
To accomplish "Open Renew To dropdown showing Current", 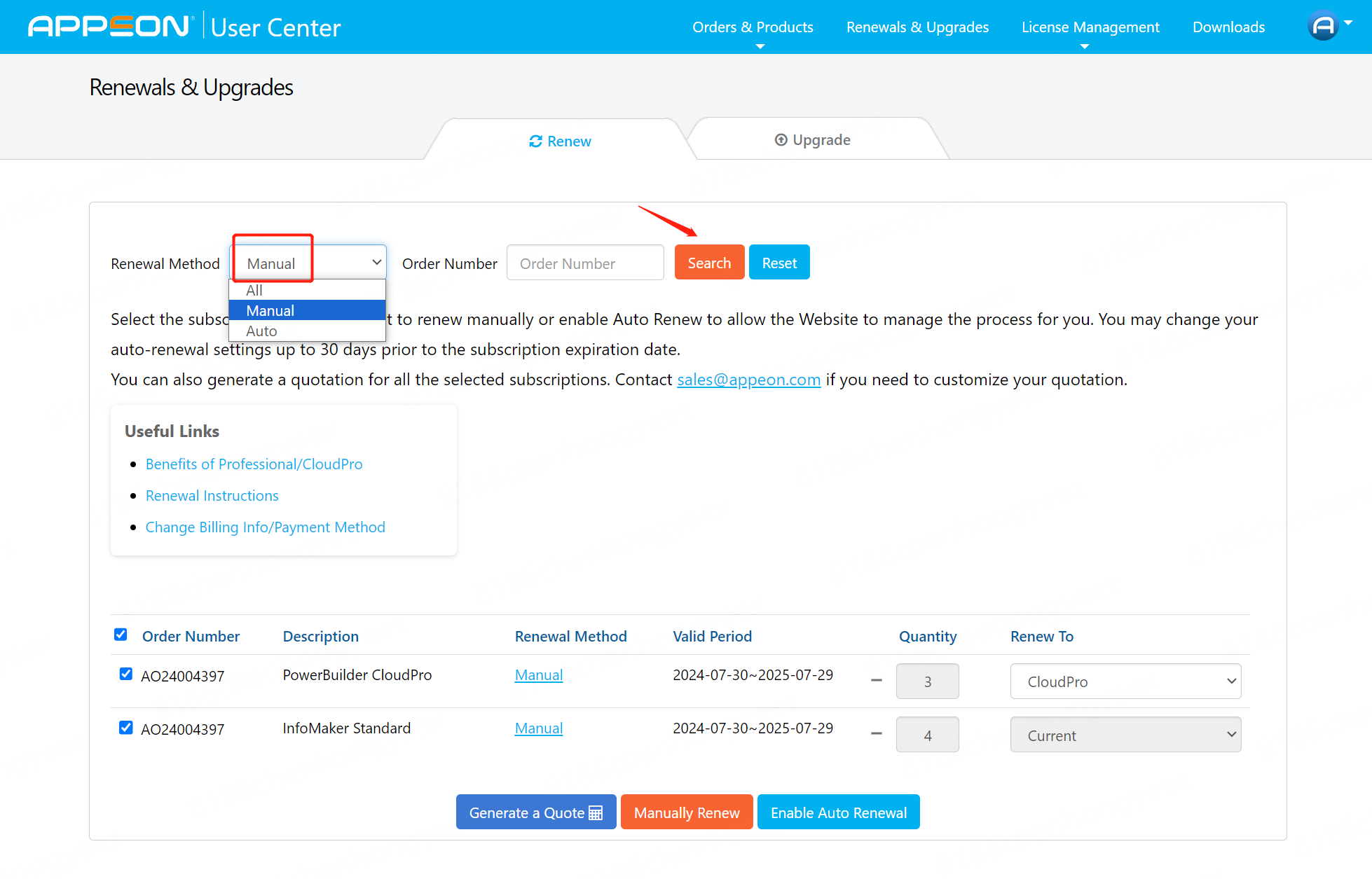I will [x=1125, y=735].
